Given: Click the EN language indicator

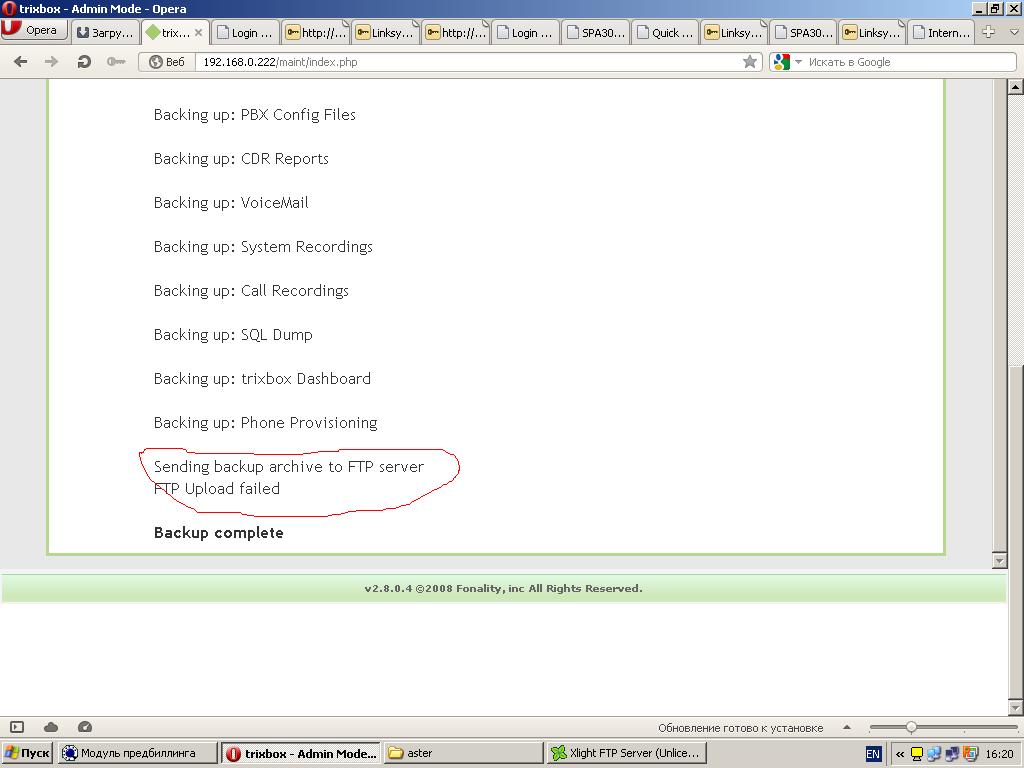Looking at the screenshot, I should pyautogui.click(x=873, y=754).
